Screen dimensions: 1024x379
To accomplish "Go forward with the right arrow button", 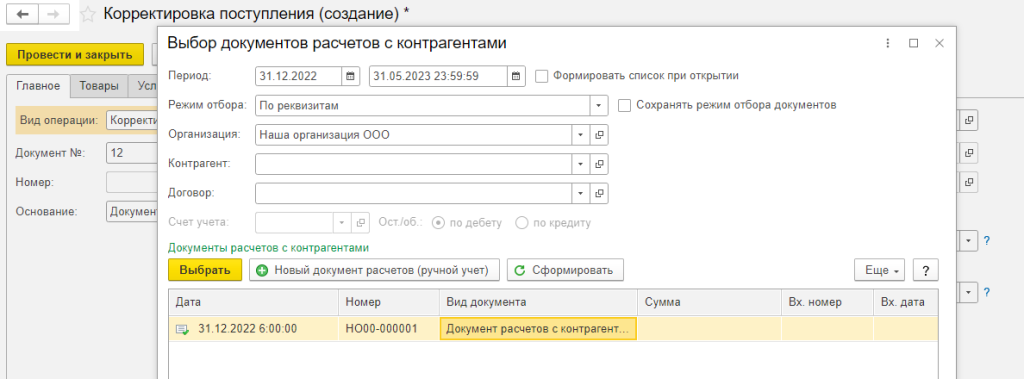I will point(54,14).
